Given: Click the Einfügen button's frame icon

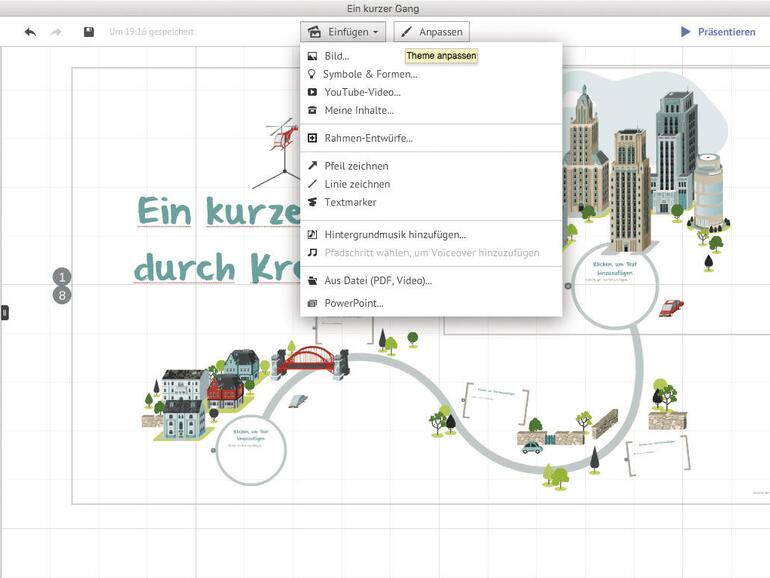Looking at the screenshot, I should pos(314,32).
